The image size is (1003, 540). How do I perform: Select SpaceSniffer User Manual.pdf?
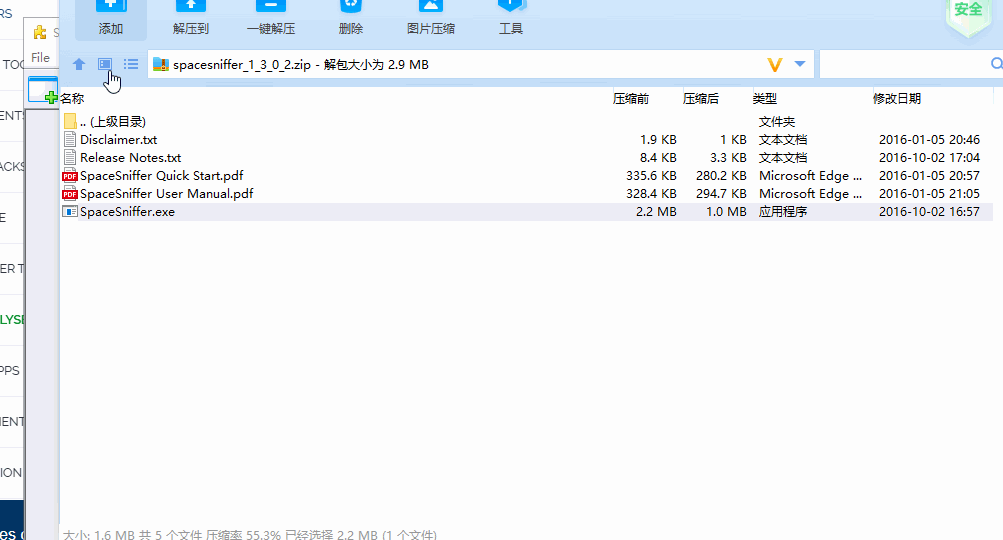point(166,193)
